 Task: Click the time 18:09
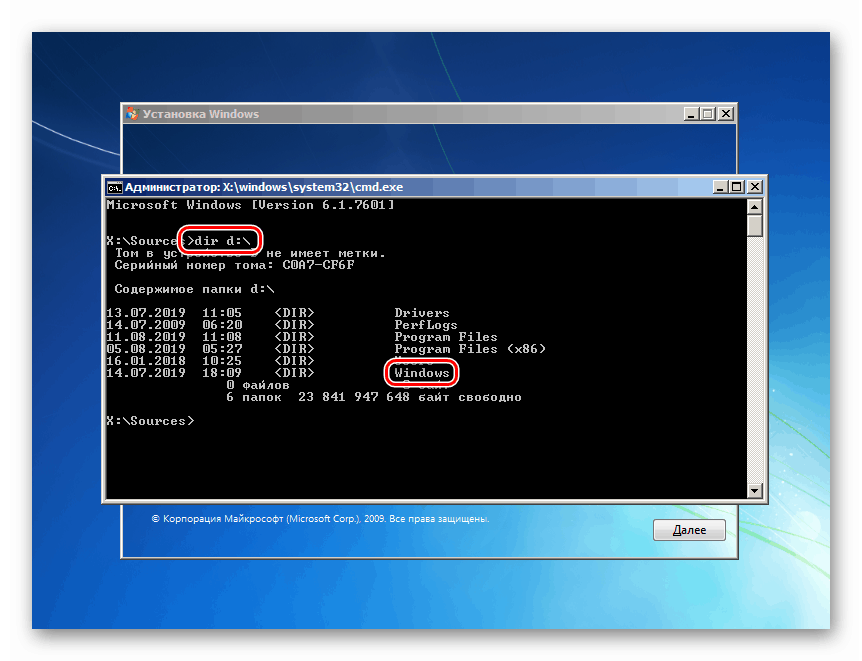tap(222, 373)
